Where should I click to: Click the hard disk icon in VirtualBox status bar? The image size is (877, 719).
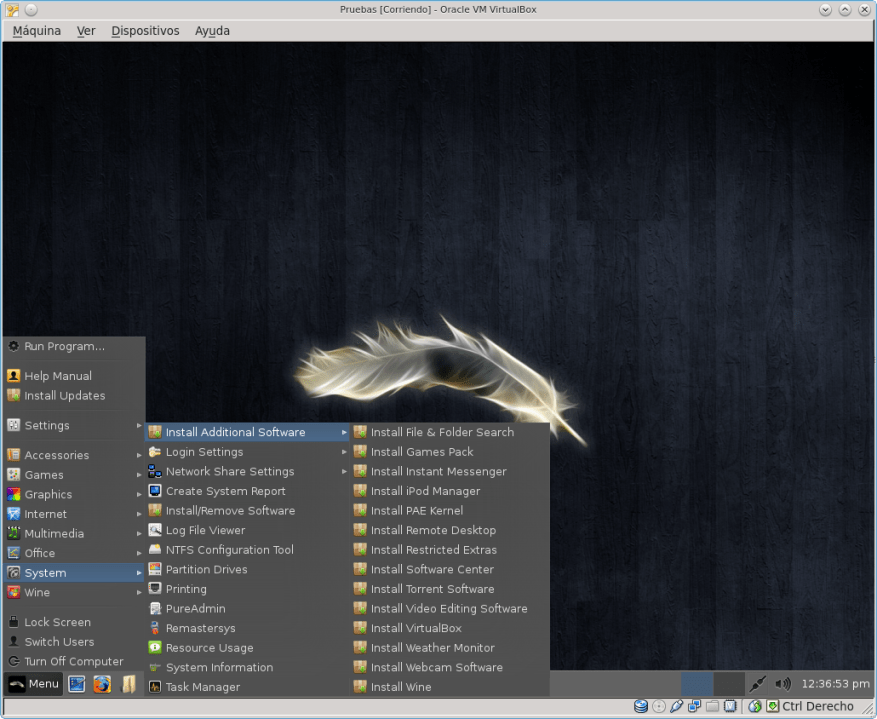640,707
